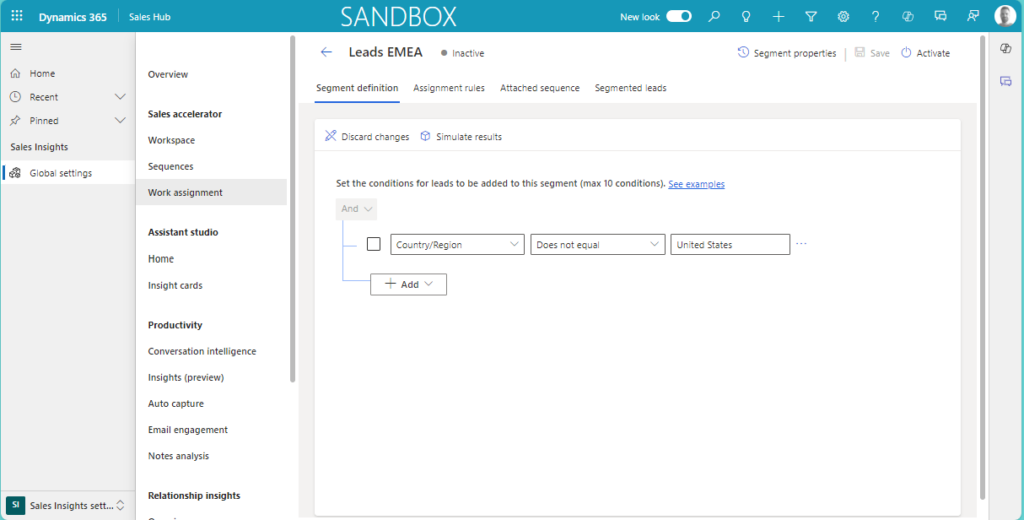The width and height of the screenshot is (1024, 520).
Task: Click the Activate button
Action: [925, 53]
